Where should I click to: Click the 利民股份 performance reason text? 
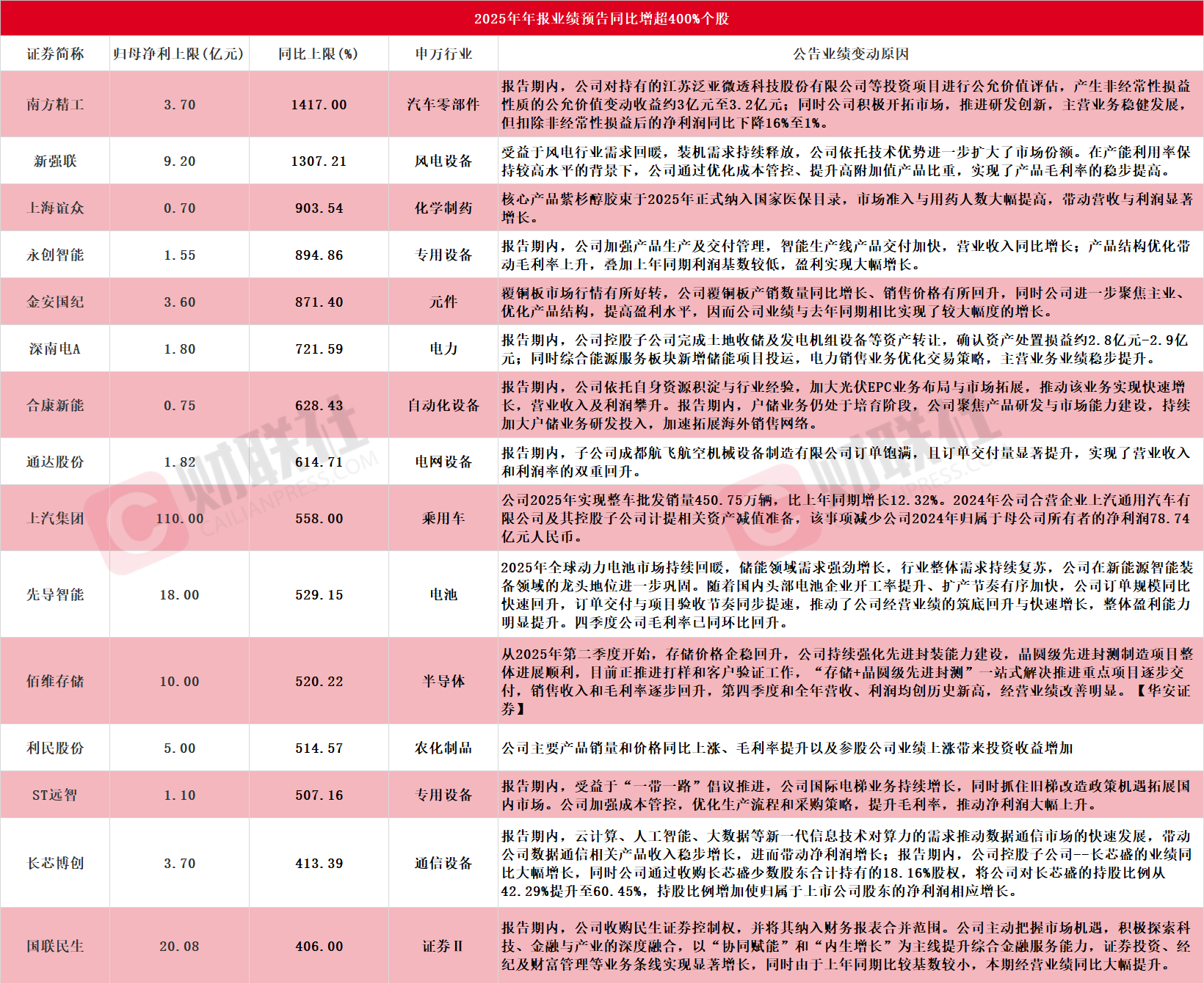[x=787, y=748]
